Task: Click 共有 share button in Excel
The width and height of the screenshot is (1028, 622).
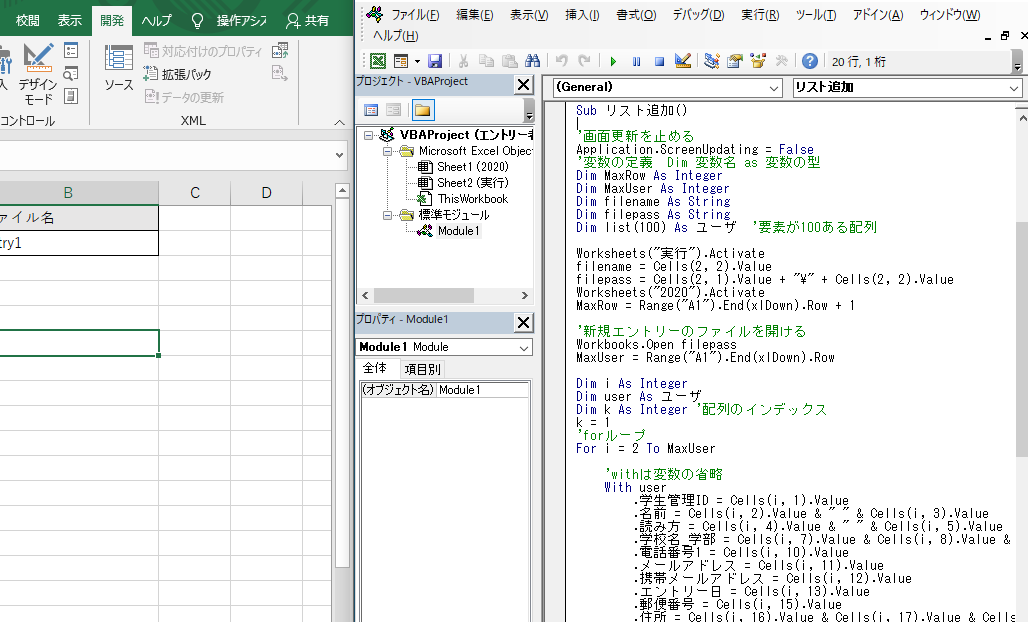Action: coord(307,20)
